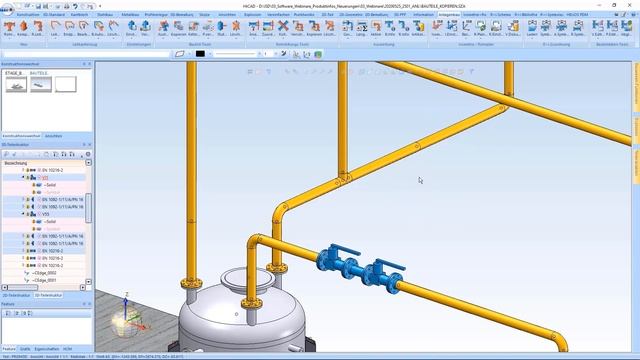Collapse the red V55 tree node
This screenshot has height=360, width=640.
tap(23, 178)
